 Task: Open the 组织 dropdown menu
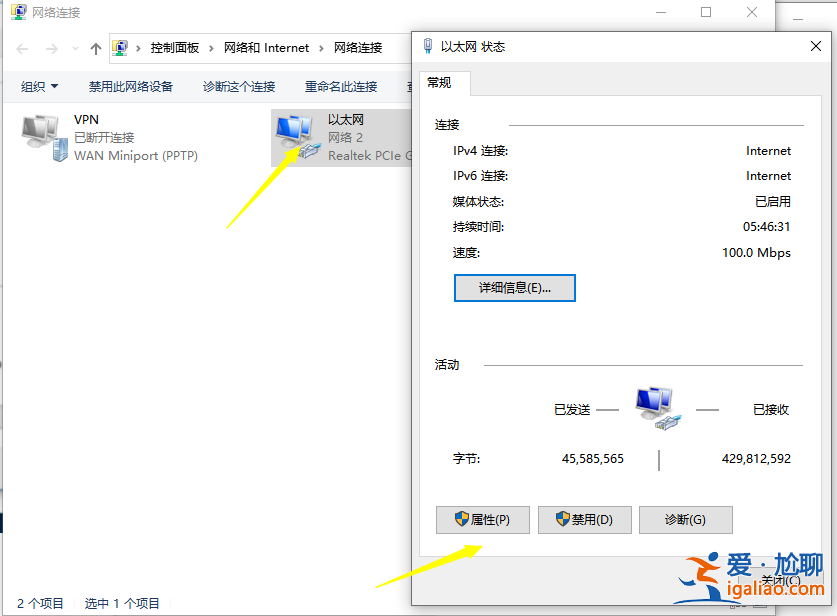[x=38, y=86]
